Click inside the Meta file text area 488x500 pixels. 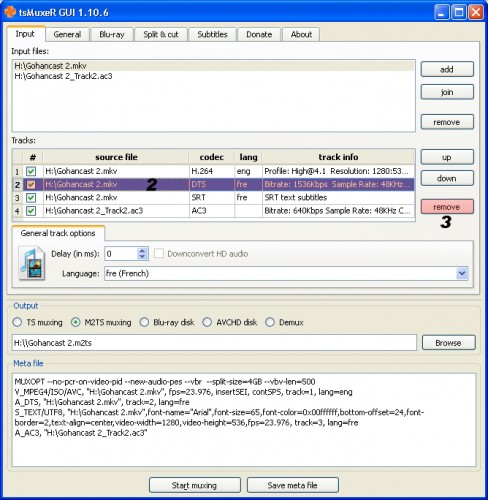pyautogui.click(x=244, y=420)
